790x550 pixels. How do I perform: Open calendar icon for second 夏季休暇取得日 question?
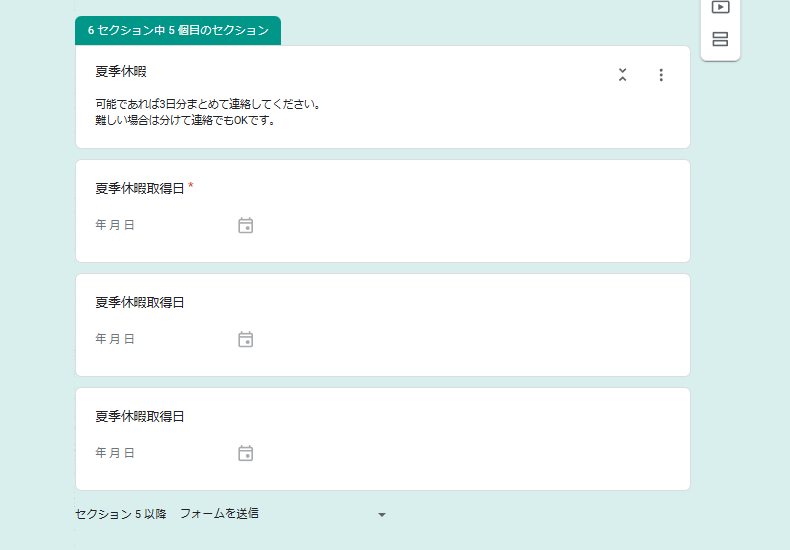pyautogui.click(x=245, y=339)
